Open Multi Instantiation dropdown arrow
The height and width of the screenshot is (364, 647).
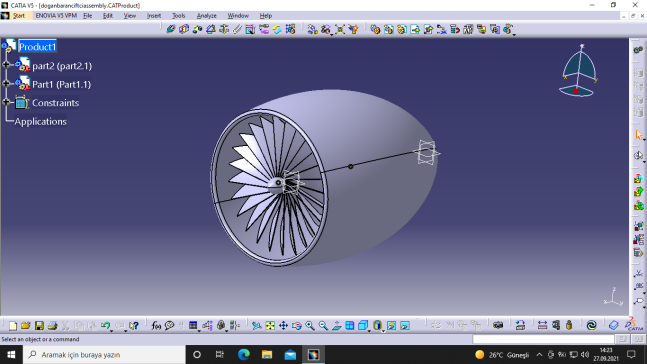pos(514,35)
